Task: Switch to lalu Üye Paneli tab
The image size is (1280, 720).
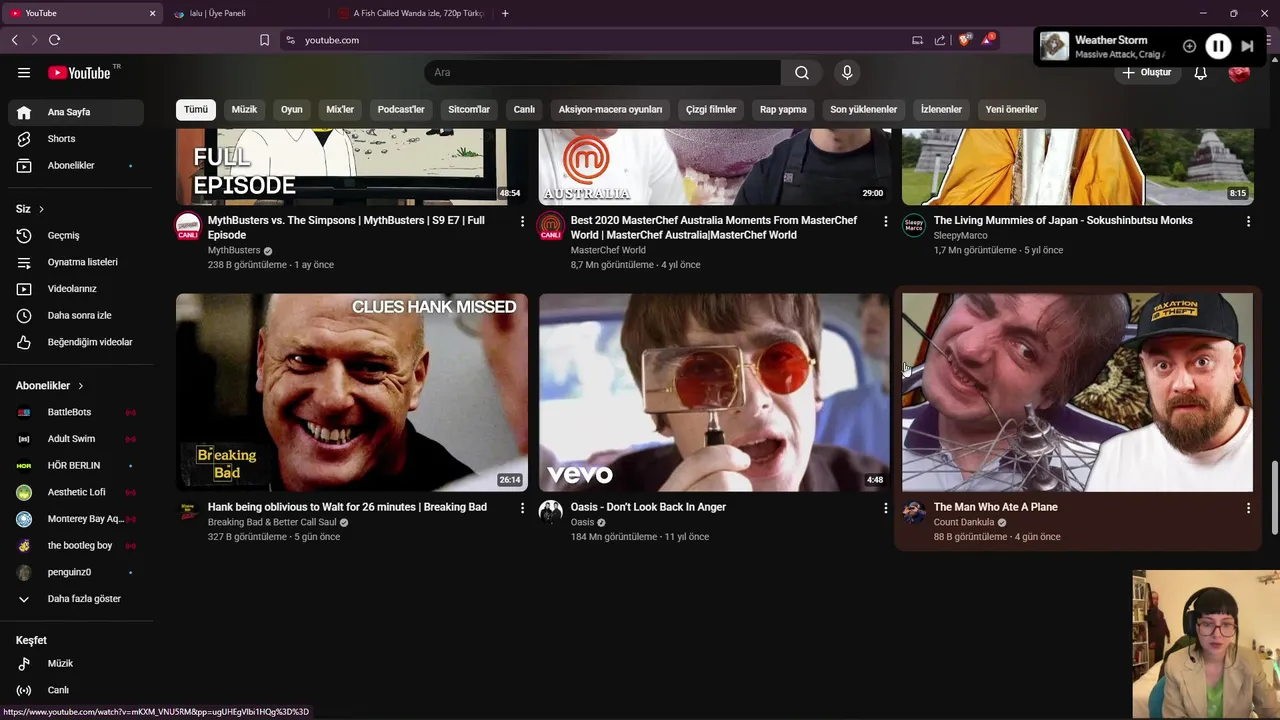Action: tap(247, 13)
